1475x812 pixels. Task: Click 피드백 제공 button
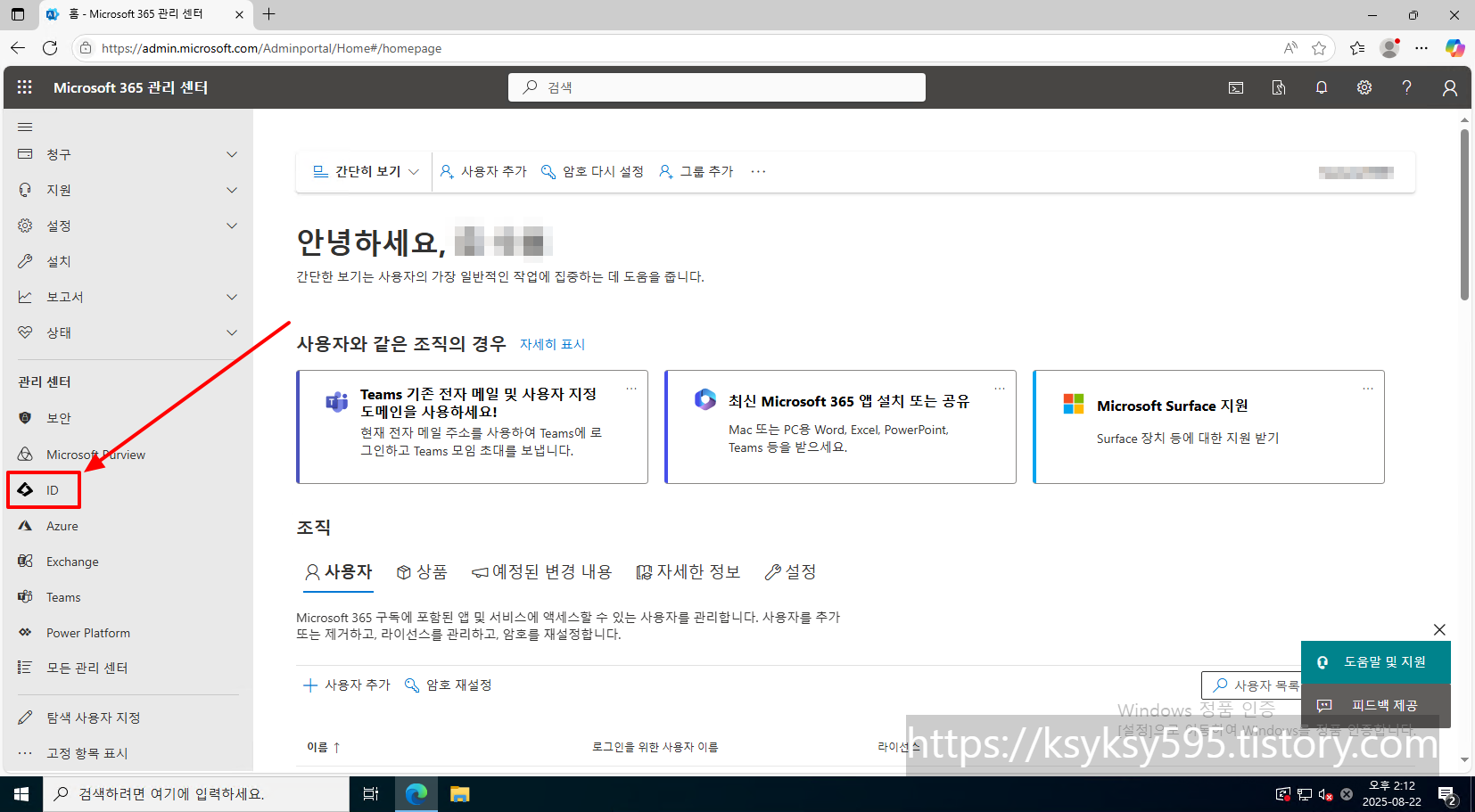(x=1376, y=705)
